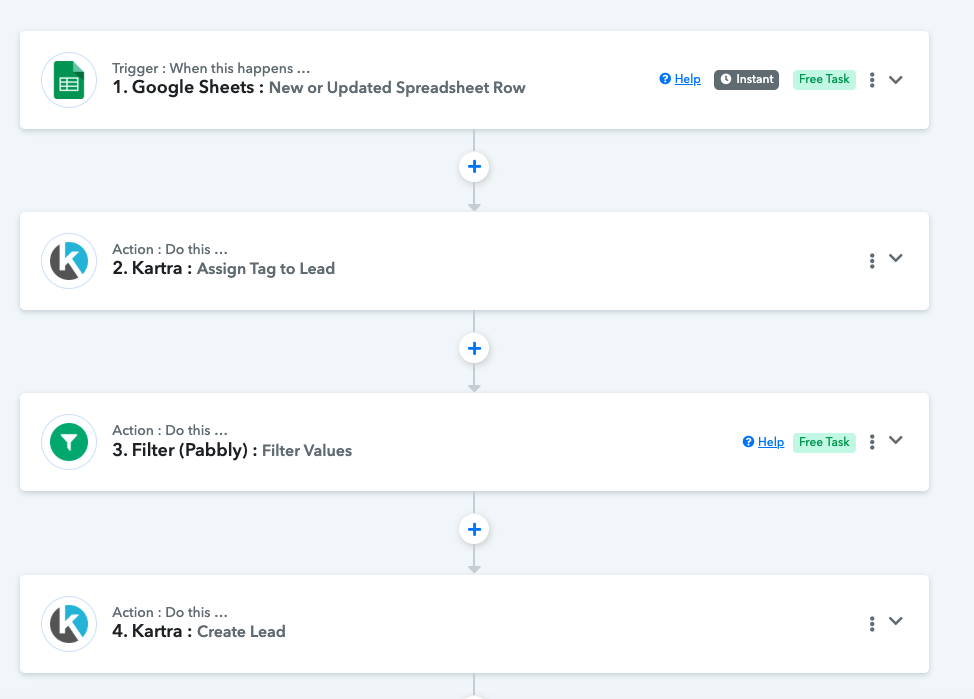Open Help link in Filter (Pabbly) step
Viewport: 974px width, 699px height.
(x=771, y=442)
